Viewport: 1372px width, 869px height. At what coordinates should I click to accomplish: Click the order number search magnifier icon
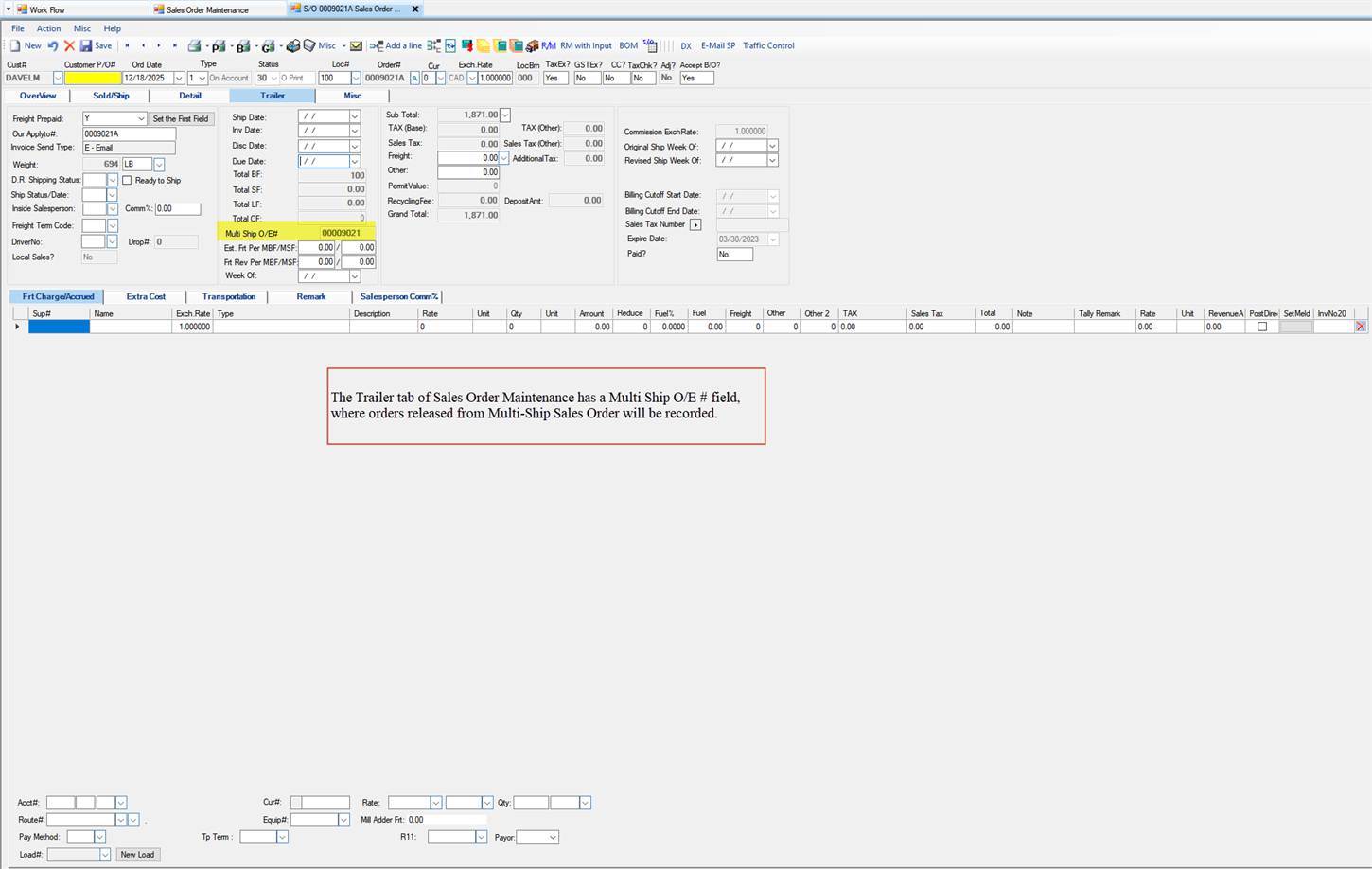pyautogui.click(x=414, y=79)
